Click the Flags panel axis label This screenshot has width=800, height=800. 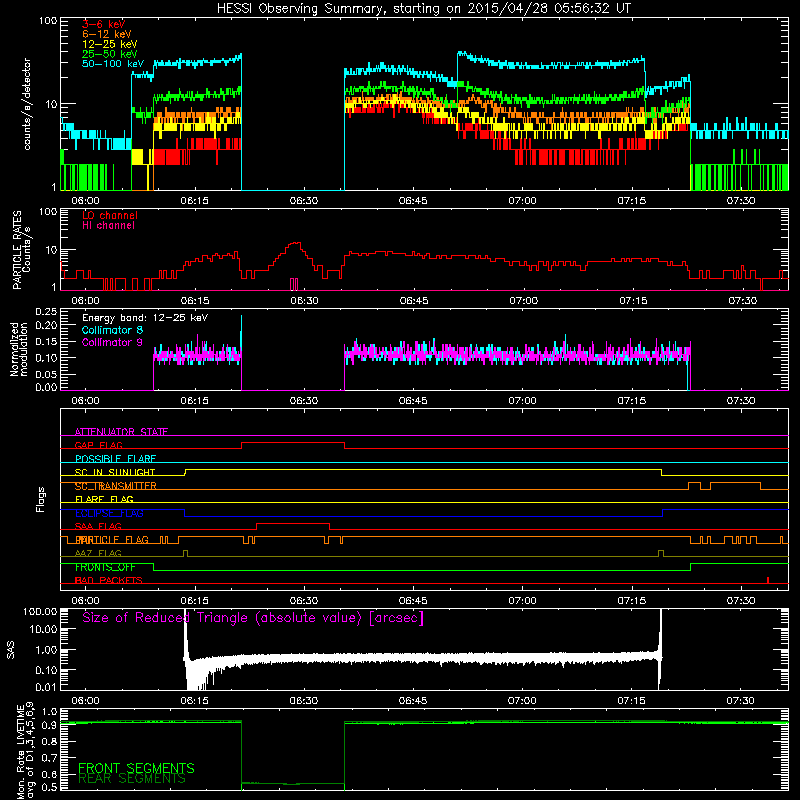coord(41,499)
